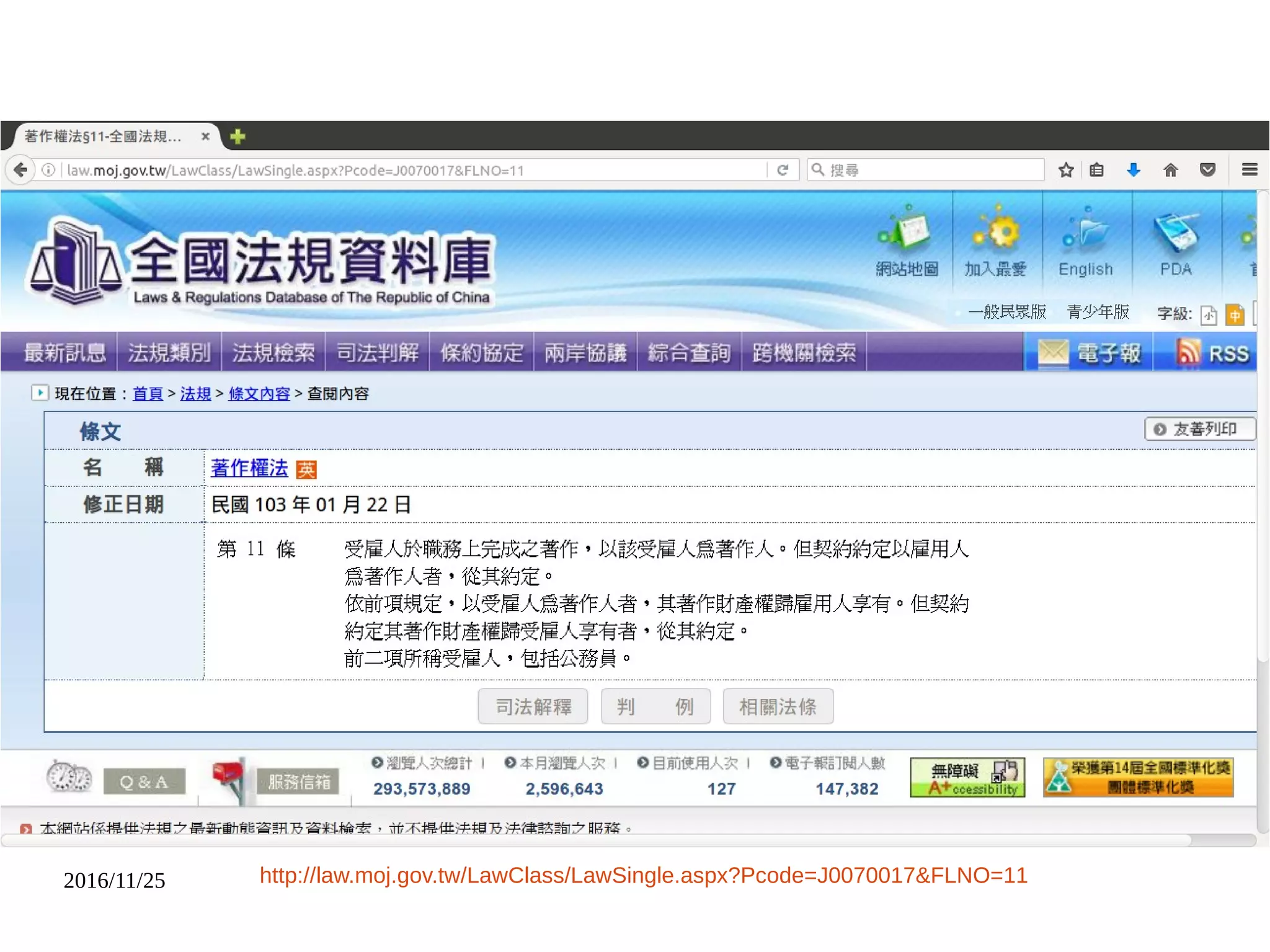Set font size to medium (中) icon
Image resolution: width=1270 pixels, height=952 pixels.
click(1235, 314)
